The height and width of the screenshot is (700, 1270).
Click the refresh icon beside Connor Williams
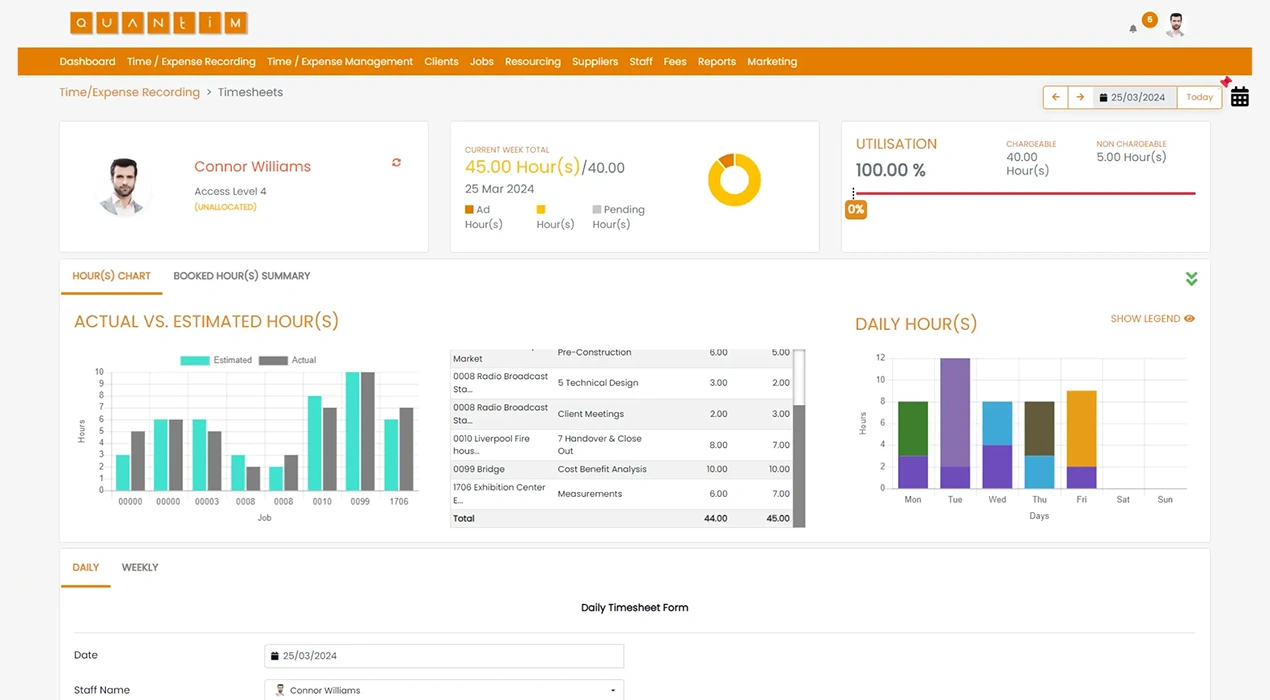point(396,163)
